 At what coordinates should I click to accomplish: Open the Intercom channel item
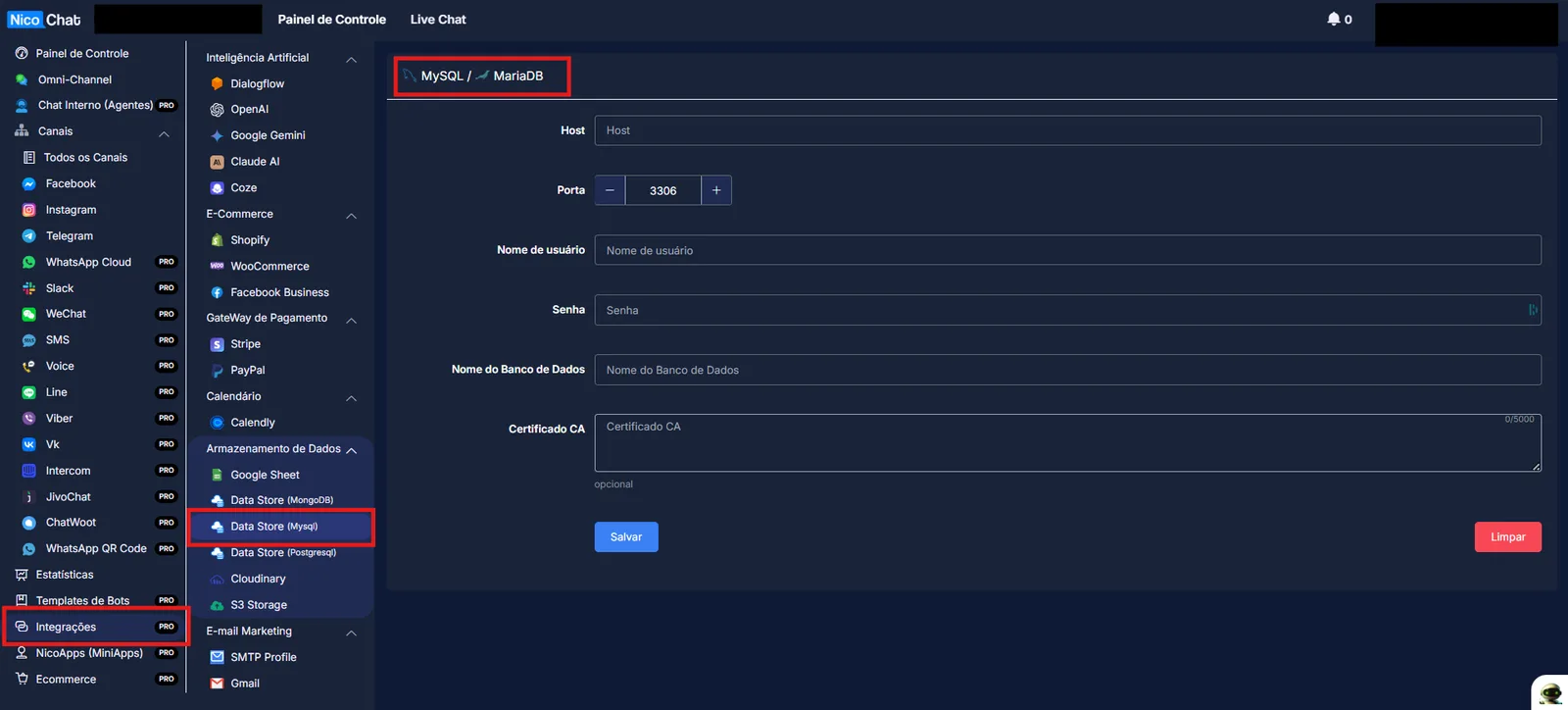click(x=68, y=471)
